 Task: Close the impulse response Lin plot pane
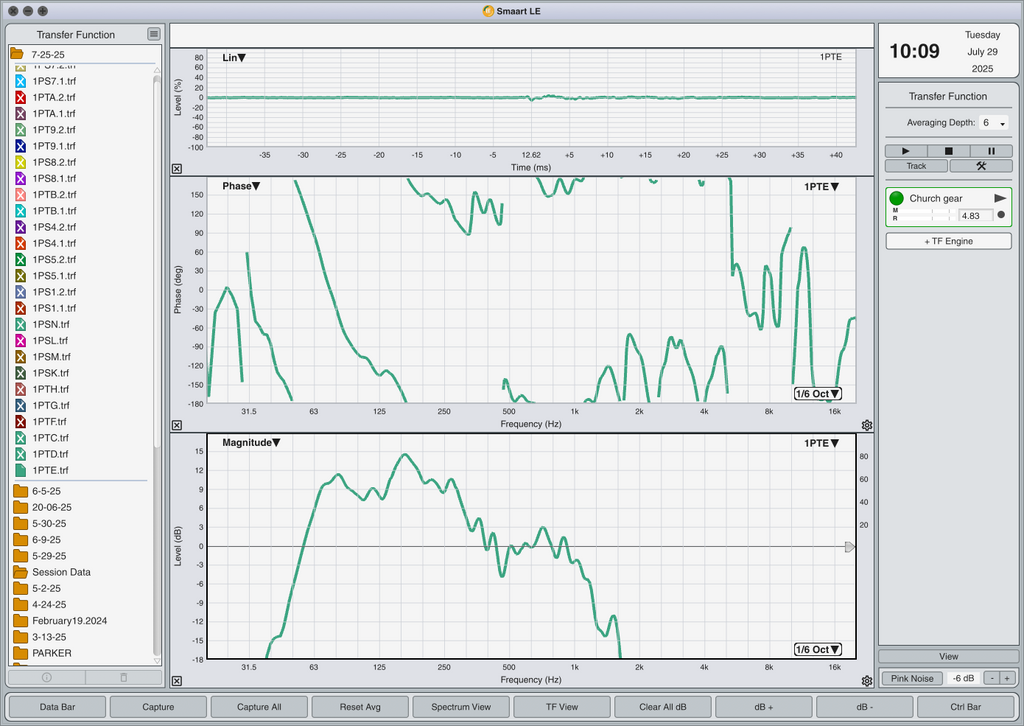[x=177, y=168]
